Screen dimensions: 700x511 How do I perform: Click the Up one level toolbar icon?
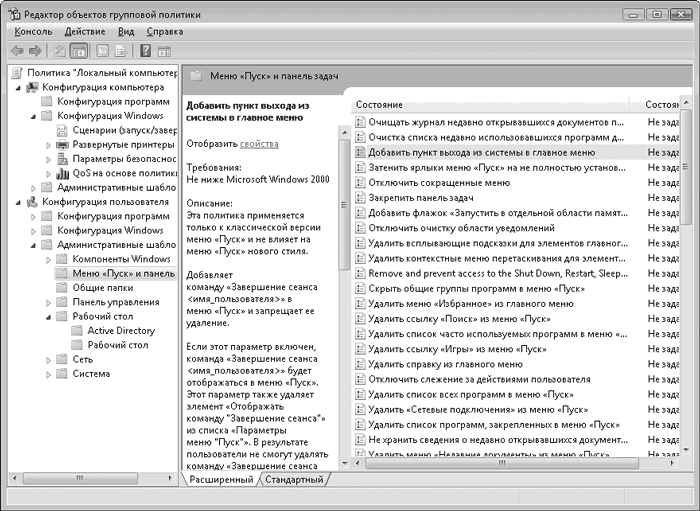(59, 51)
